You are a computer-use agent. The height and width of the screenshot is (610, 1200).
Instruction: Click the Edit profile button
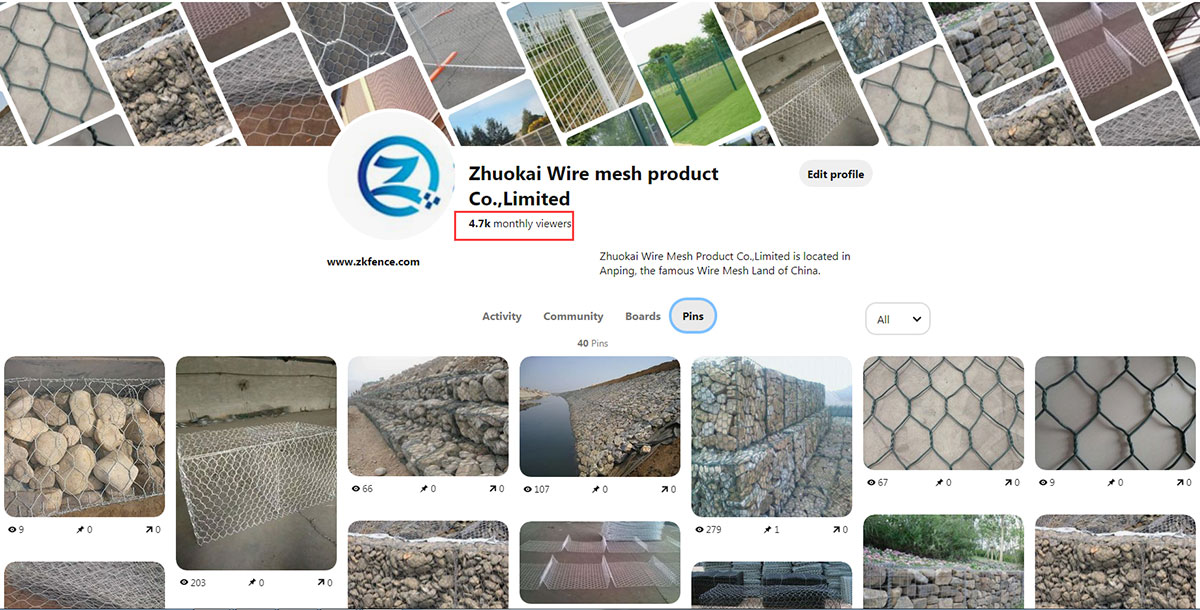(x=836, y=174)
